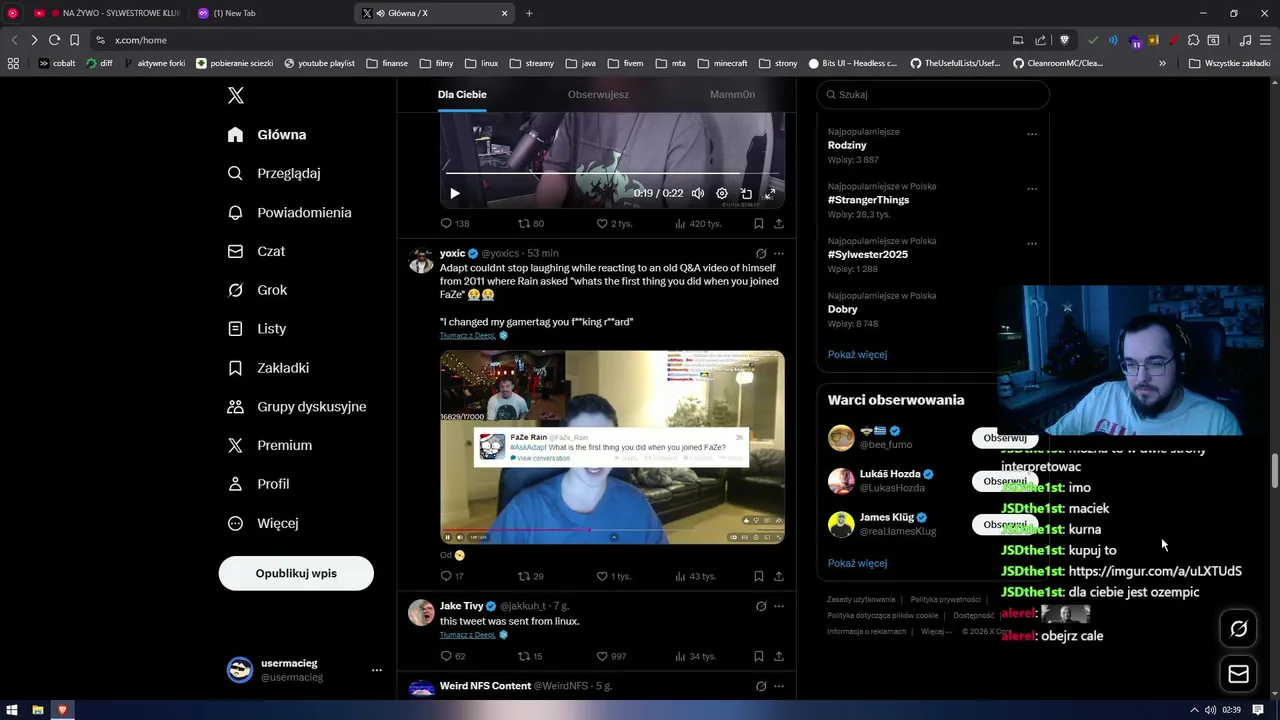Screen dimensions: 1280x720
Task: Click Grok icon on yoxic post
Action: point(761,254)
